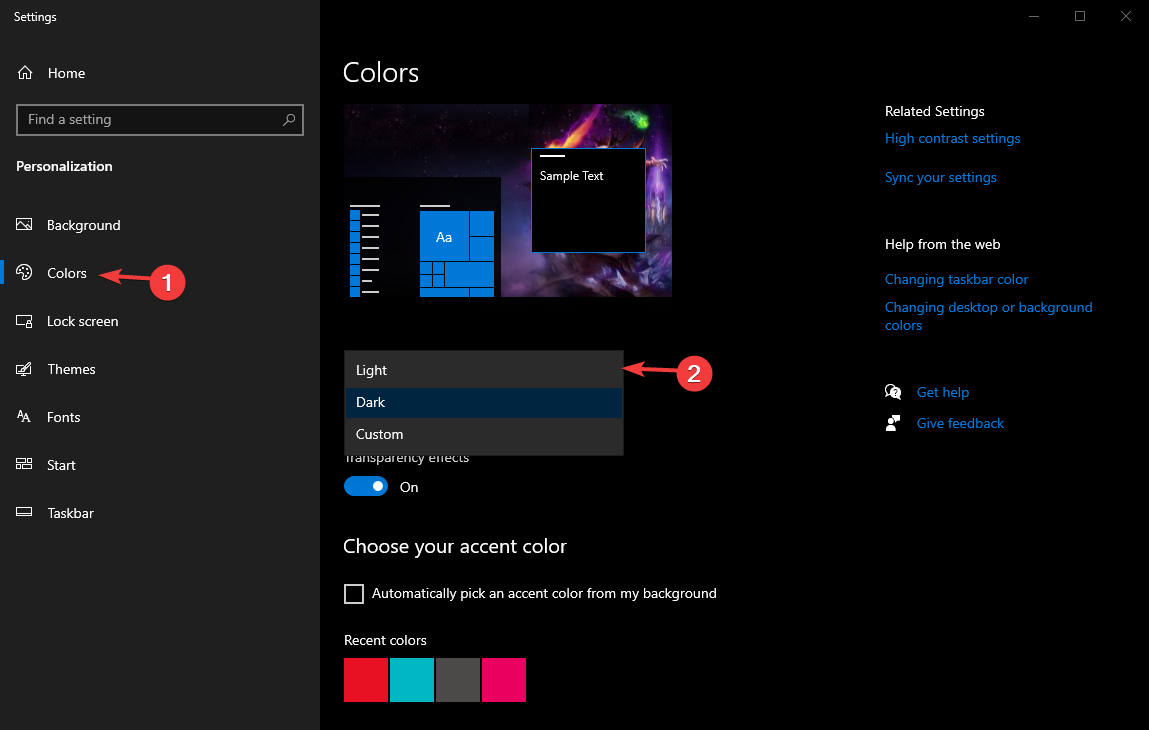Go back to Settings Home
Image resolution: width=1149 pixels, height=730 pixels.
66,73
